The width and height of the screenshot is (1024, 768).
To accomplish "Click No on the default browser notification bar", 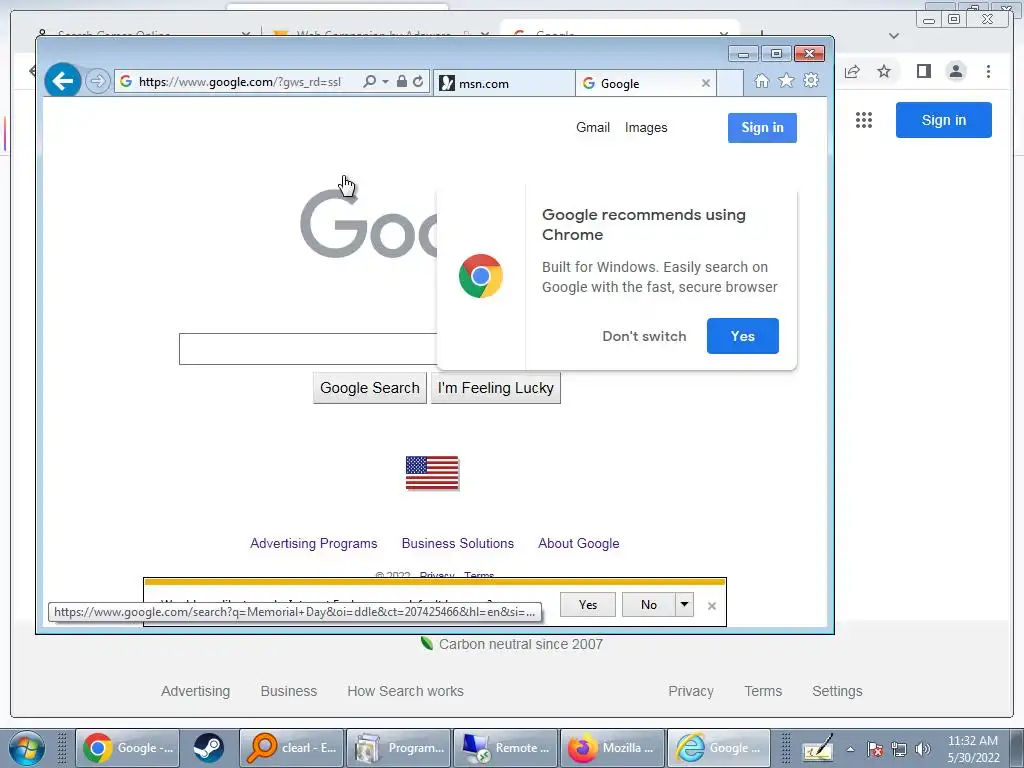I will pos(648,605).
